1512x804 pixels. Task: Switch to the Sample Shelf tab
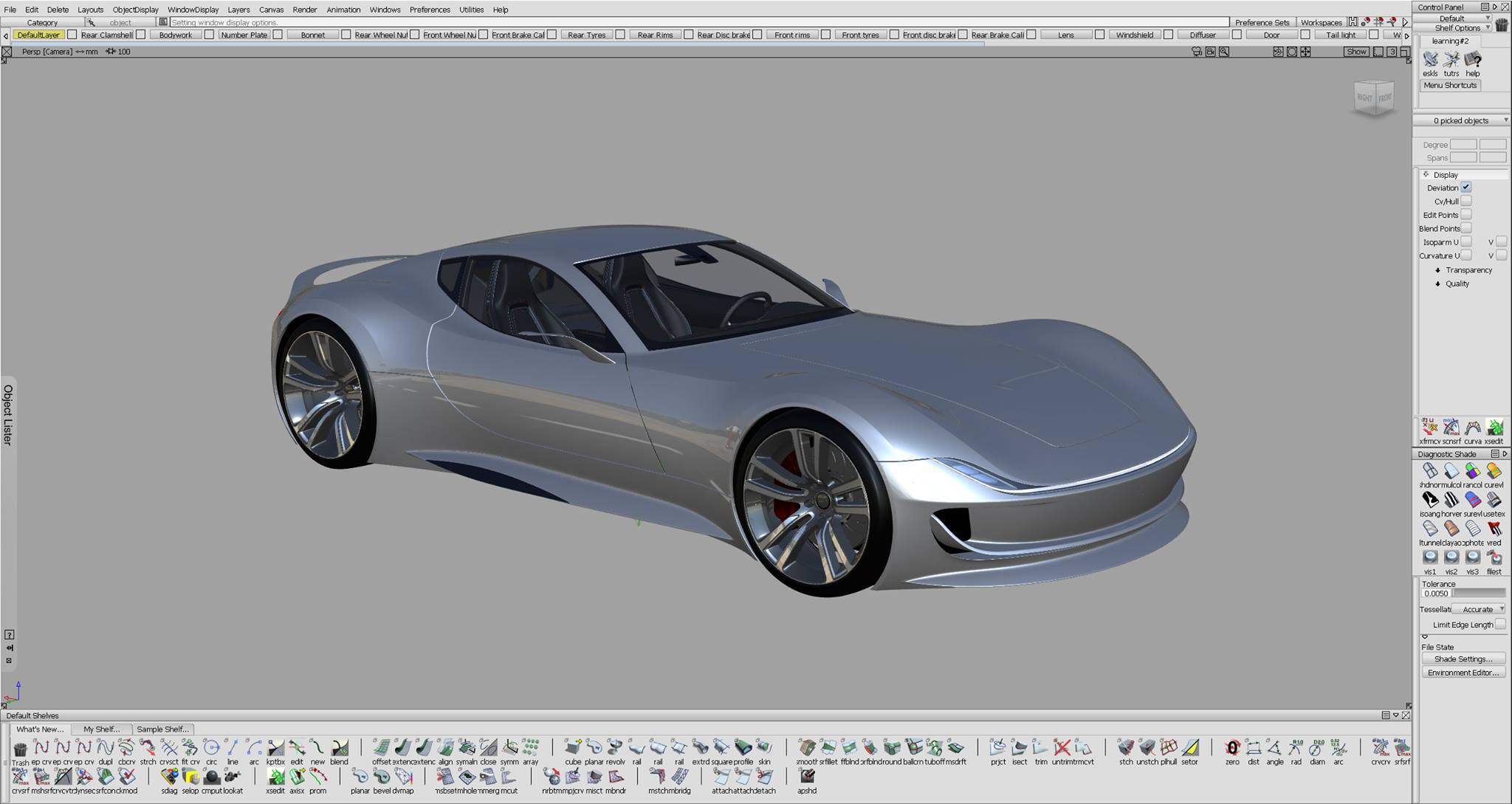click(163, 729)
